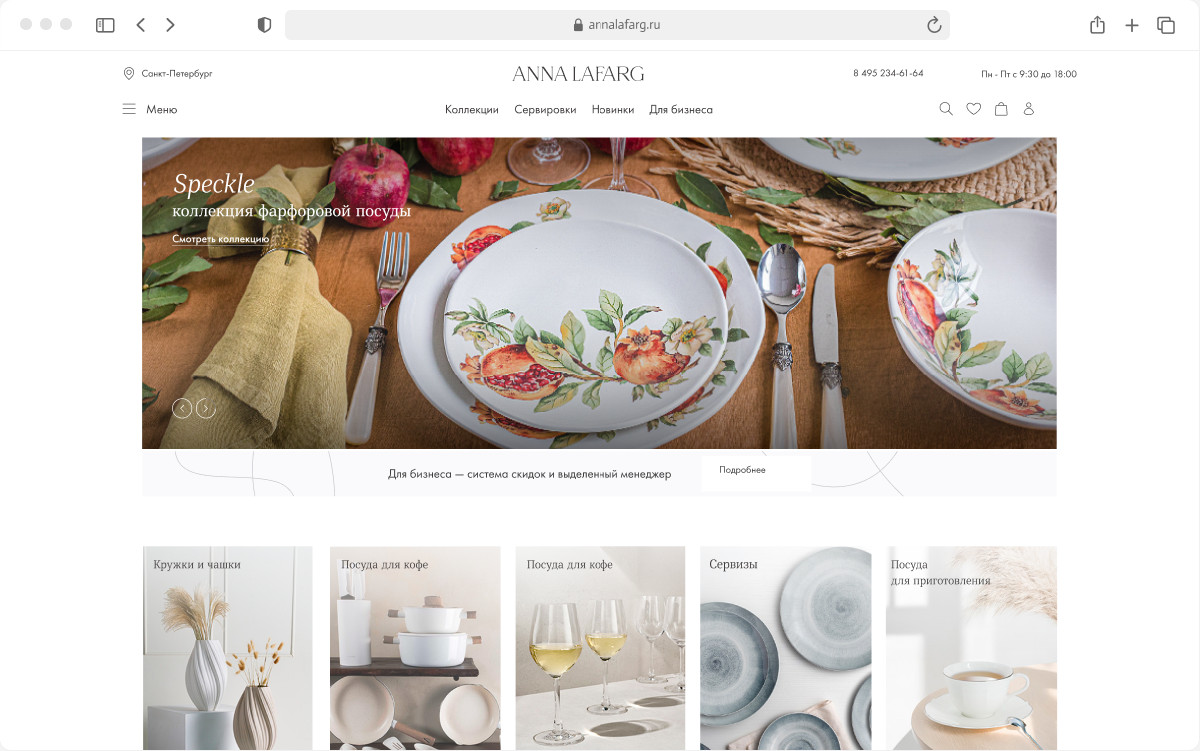Click the Санкт-Петербург location pin
Image resolution: width=1200 pixels, height=751 pixels.
(128, 73)
